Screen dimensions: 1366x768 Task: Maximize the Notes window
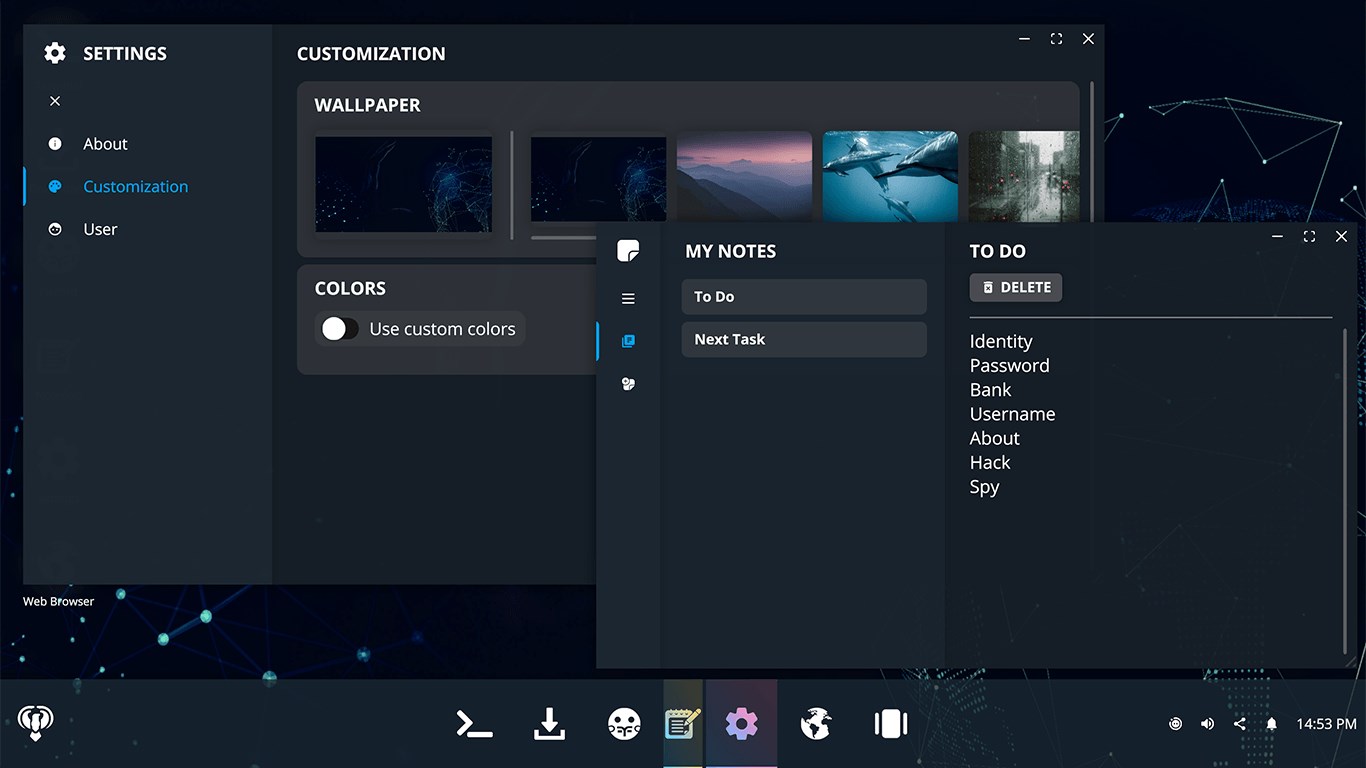point(1309,236)
